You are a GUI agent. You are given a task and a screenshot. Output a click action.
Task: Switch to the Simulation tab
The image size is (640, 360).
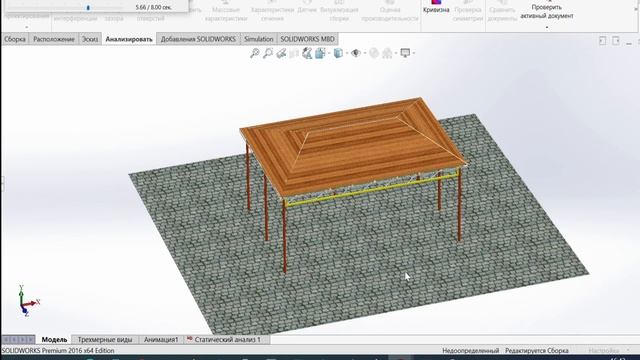point(259,39)
